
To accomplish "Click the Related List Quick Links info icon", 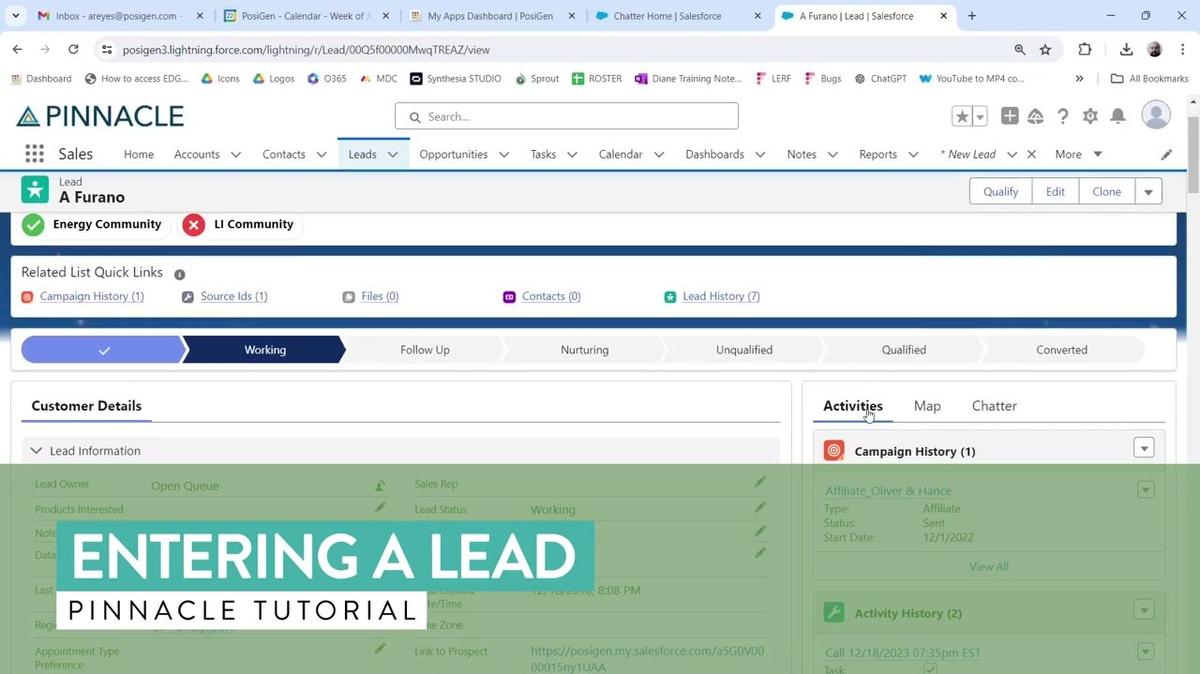I will tap(180, 274).
